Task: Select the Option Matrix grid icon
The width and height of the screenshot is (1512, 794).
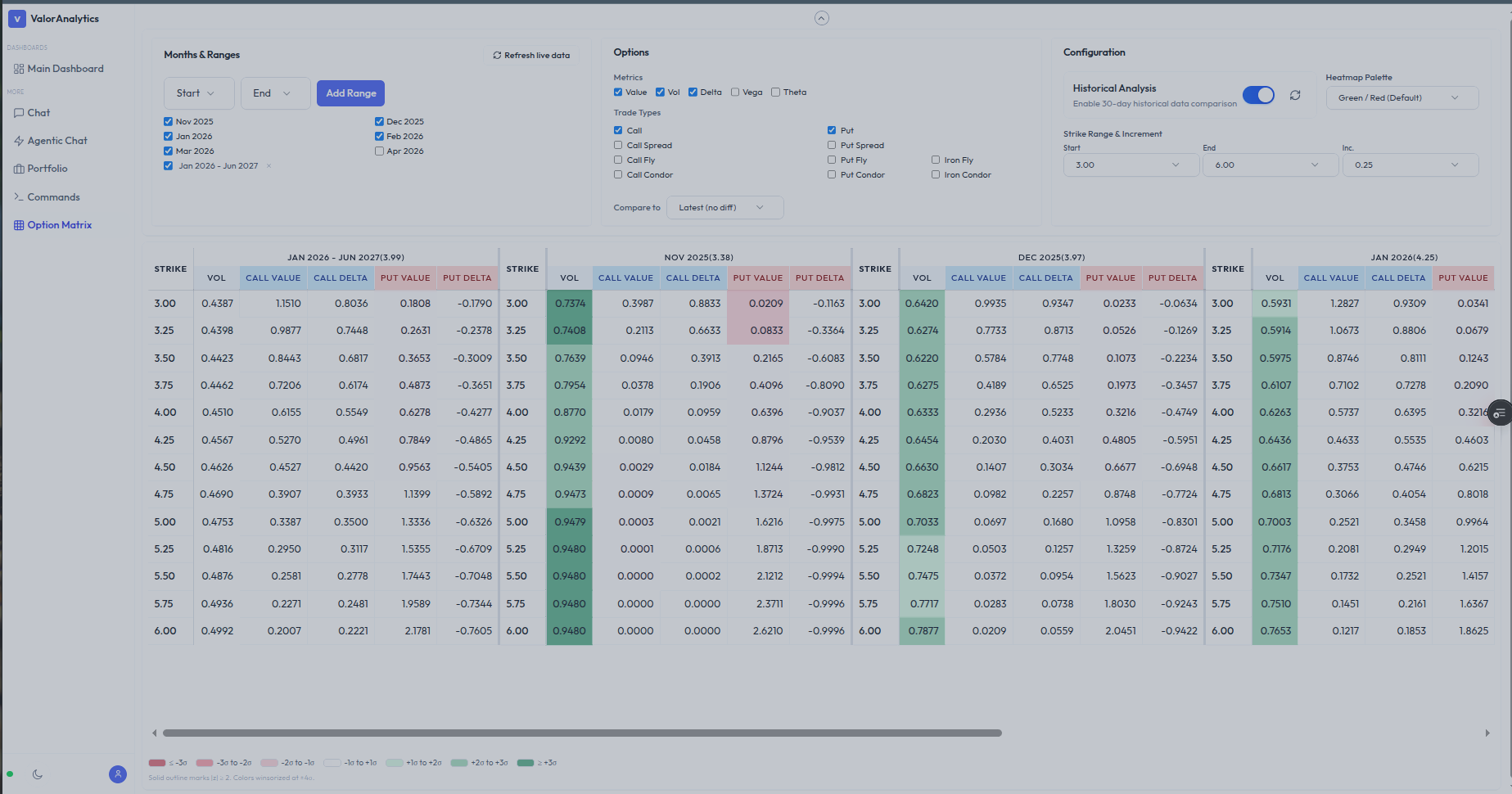Action: [x=19, y=224]
